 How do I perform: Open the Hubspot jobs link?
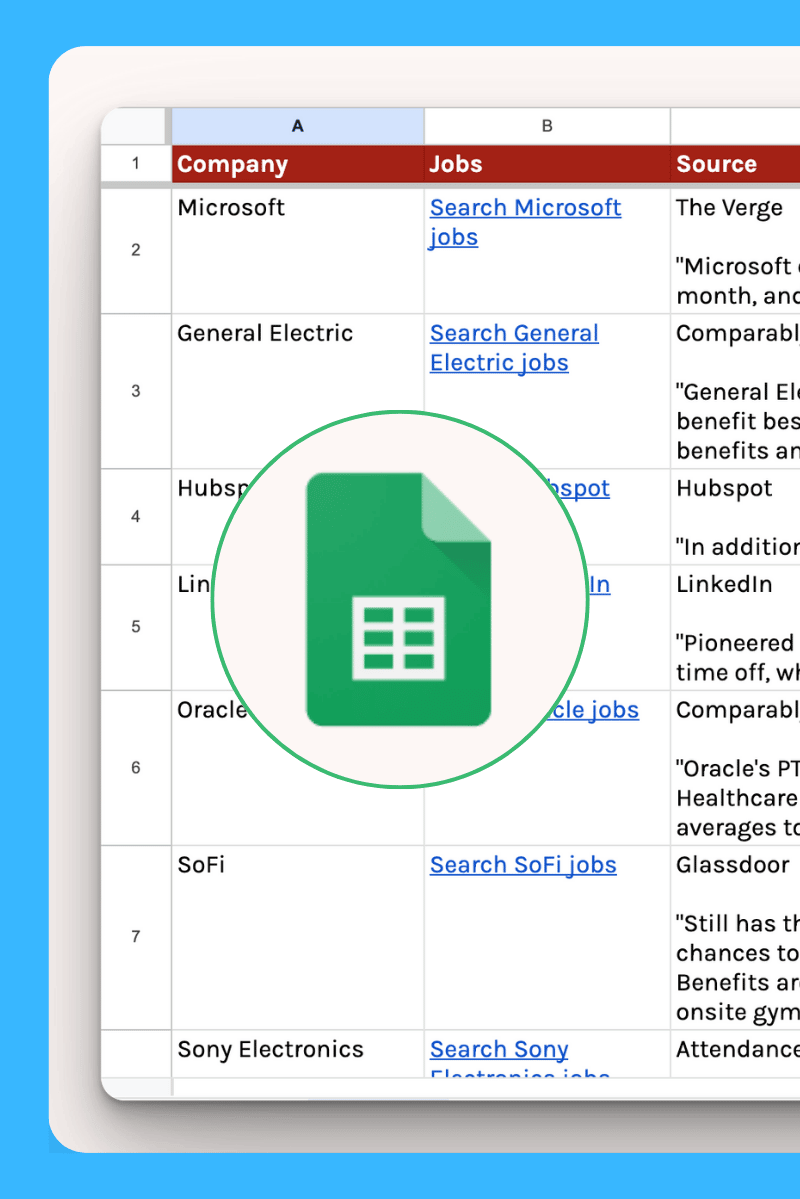(x=581, y=489)
